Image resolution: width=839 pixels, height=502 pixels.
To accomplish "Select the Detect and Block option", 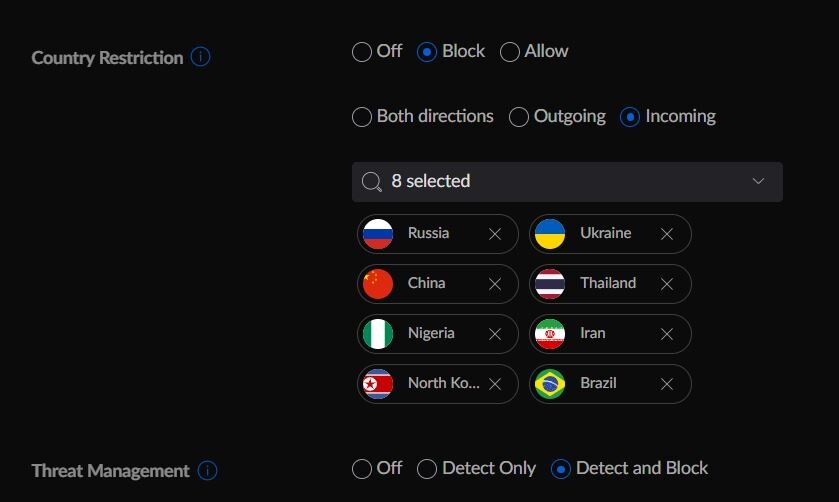I will (561, 469).
